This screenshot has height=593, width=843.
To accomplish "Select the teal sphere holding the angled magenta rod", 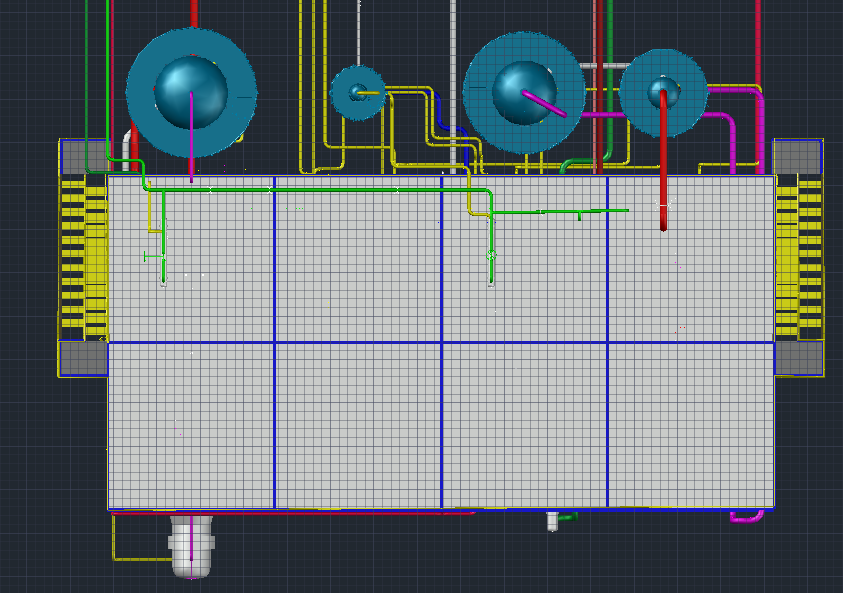I will (524, 92).
